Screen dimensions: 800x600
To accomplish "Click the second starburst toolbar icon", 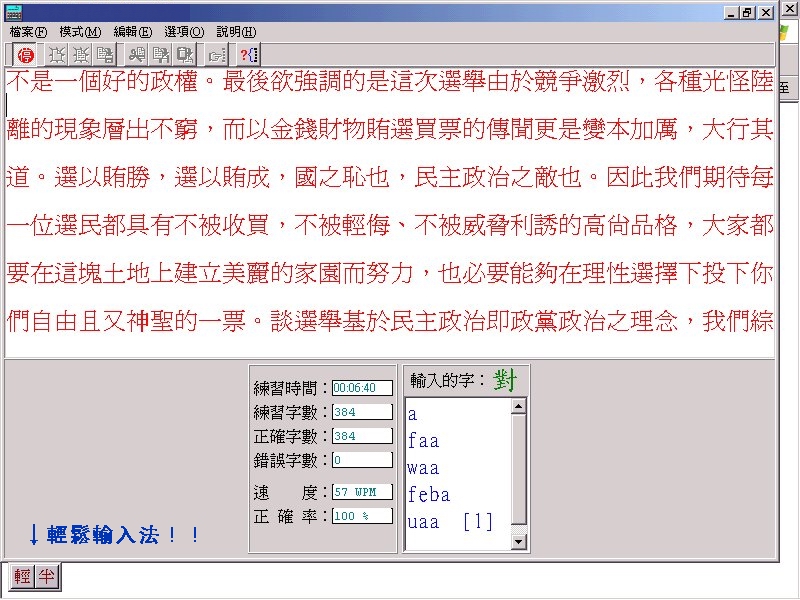I will [81, 55].
